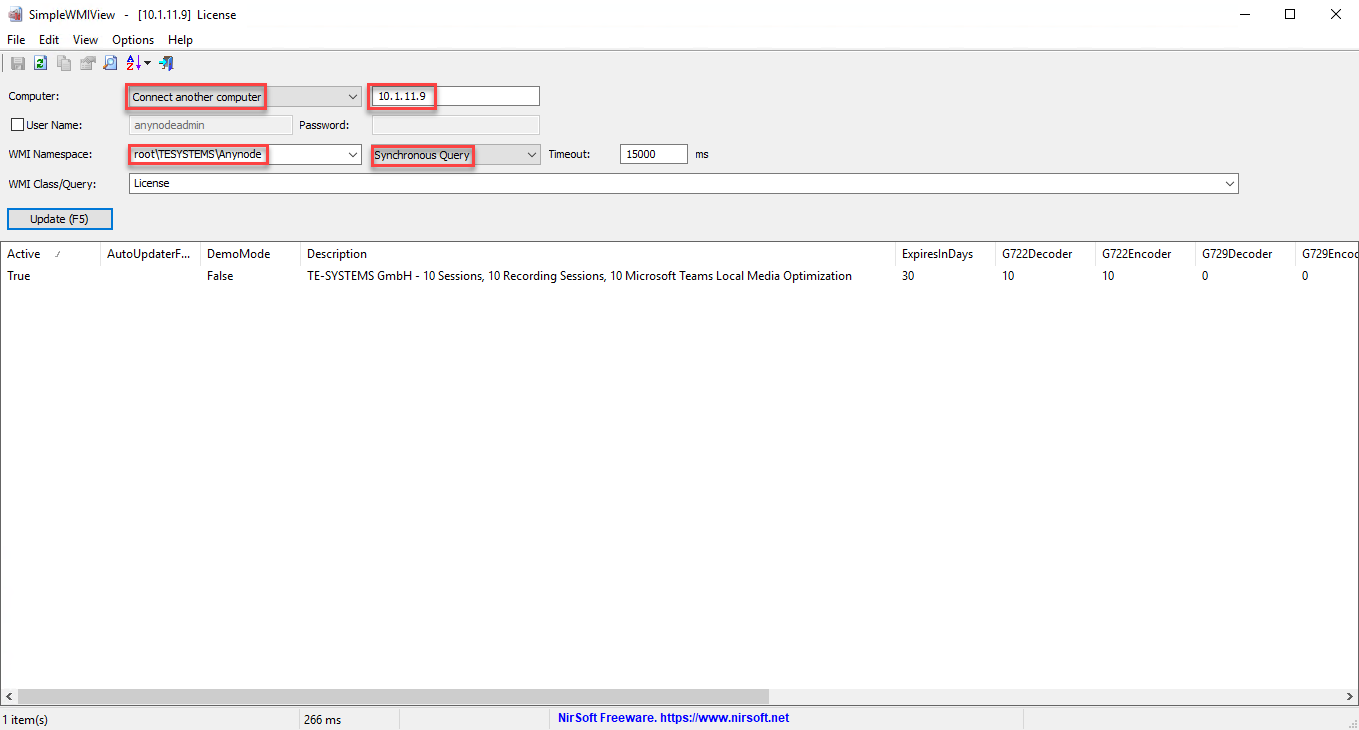Click the Find toolbar icon
This screenshot has width=1359, height=730.
click(x=110, y=62)
